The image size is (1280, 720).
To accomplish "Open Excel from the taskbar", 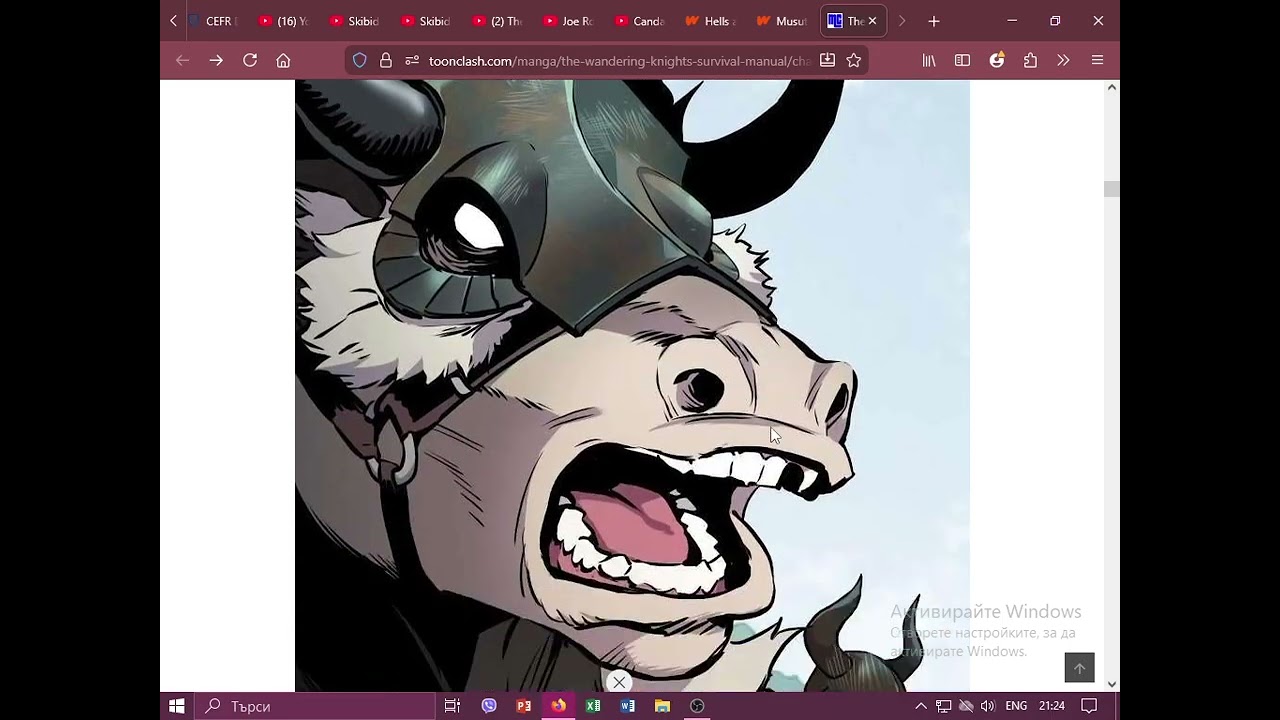I will 593,706.
